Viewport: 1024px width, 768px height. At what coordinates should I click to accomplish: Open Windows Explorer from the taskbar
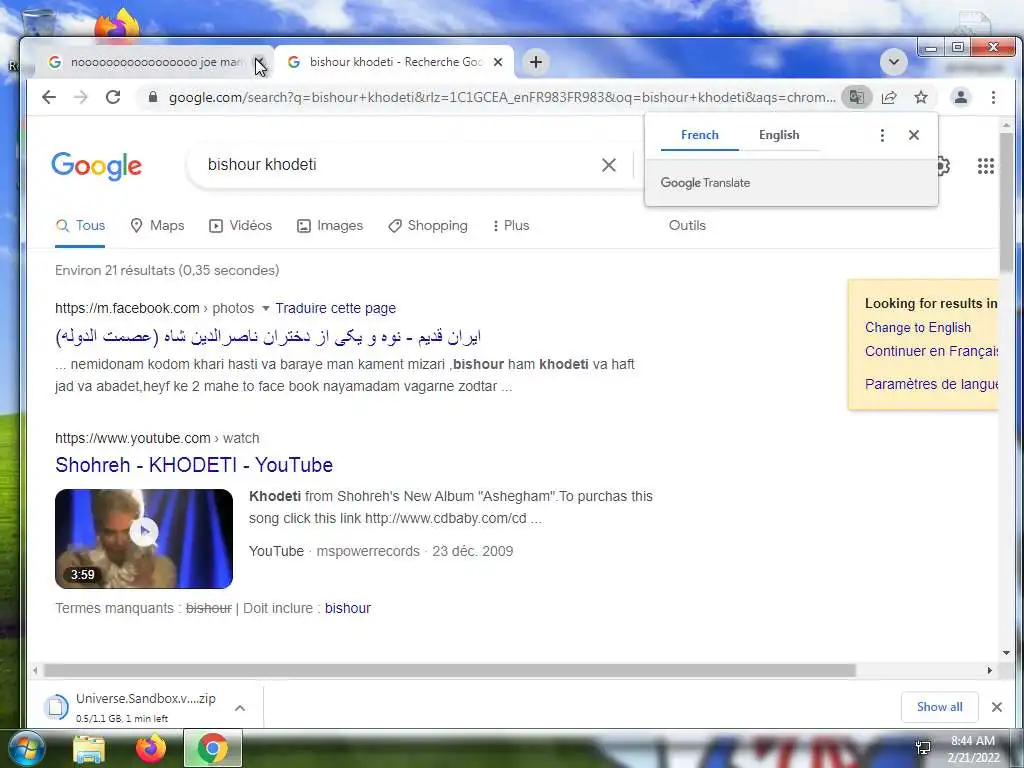click(89, 749)
